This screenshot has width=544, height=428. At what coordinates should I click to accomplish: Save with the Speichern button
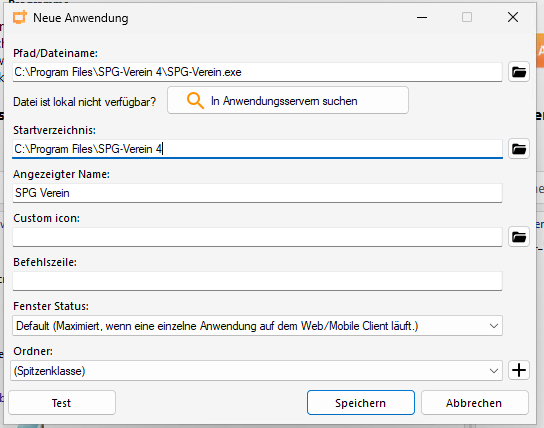click(x=360, y=403)
